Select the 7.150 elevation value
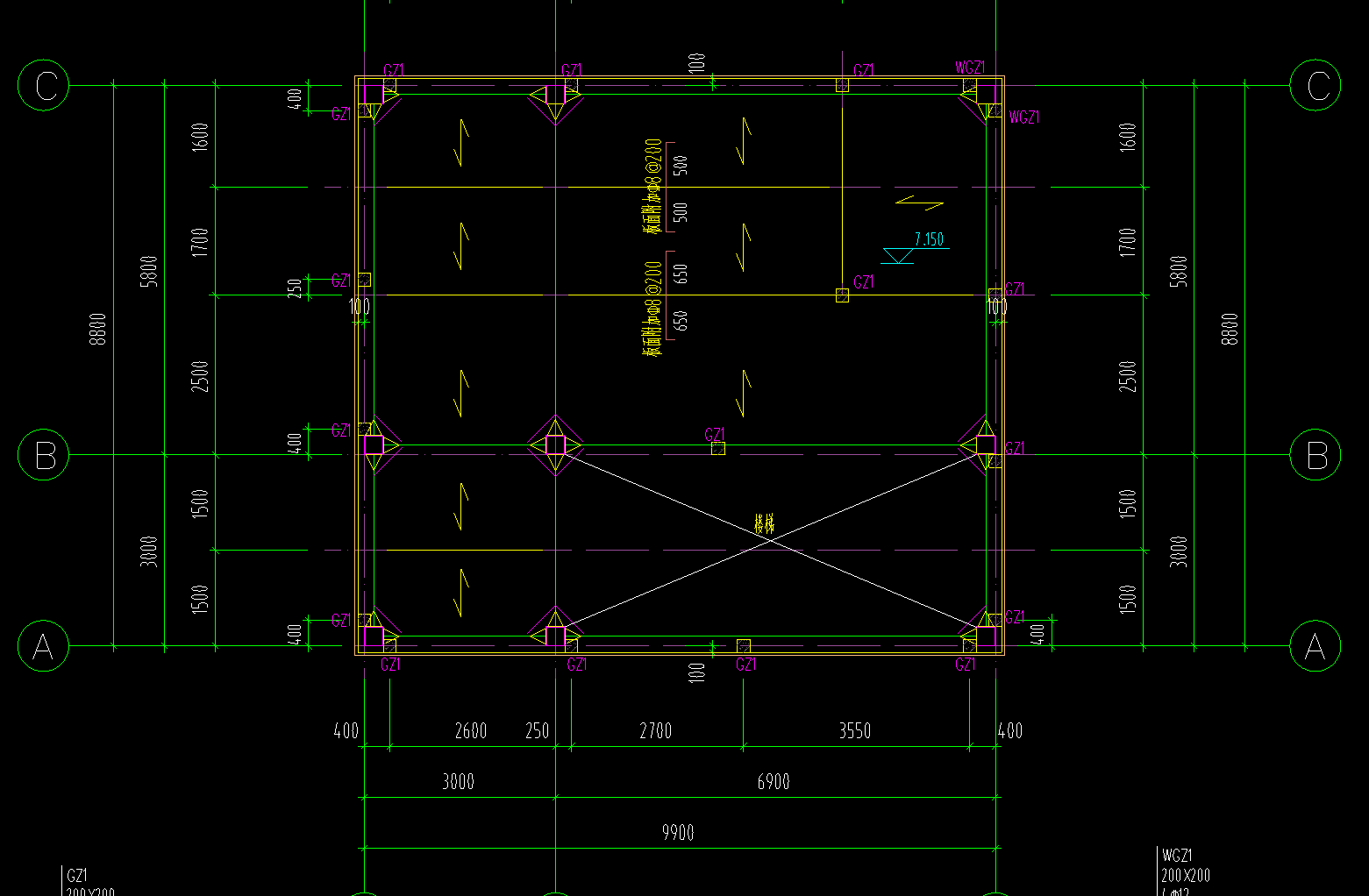 click(x=929, y=239)
